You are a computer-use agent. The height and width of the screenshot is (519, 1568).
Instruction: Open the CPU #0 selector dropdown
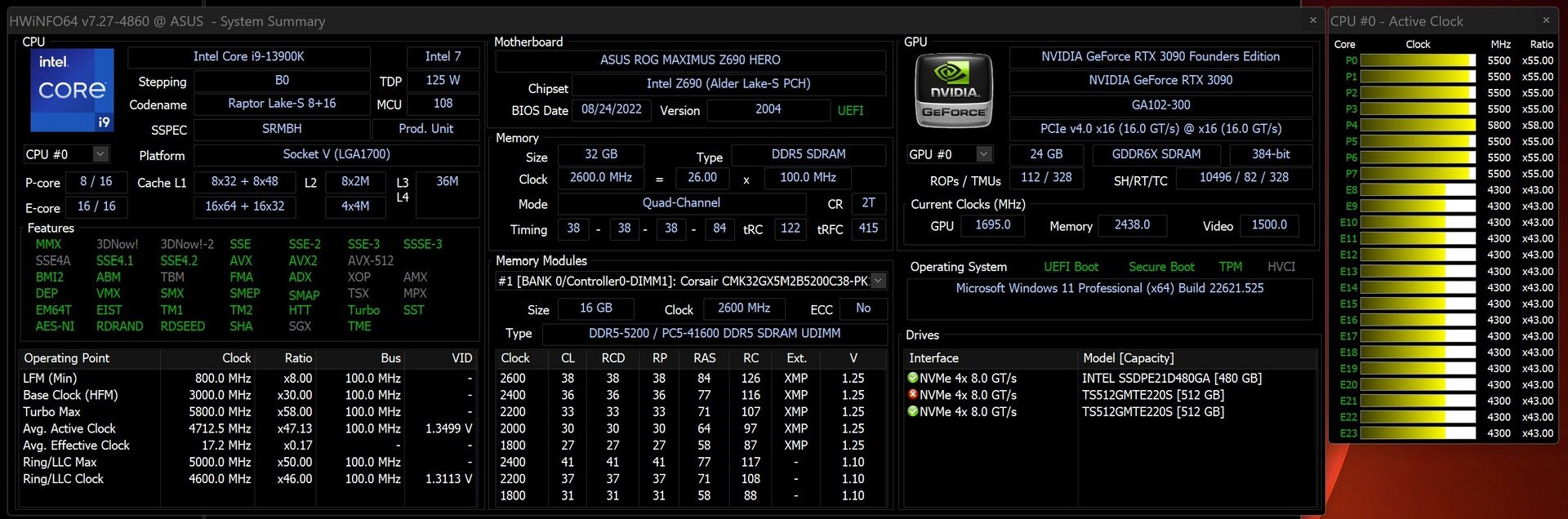click(x=100, y=154)
